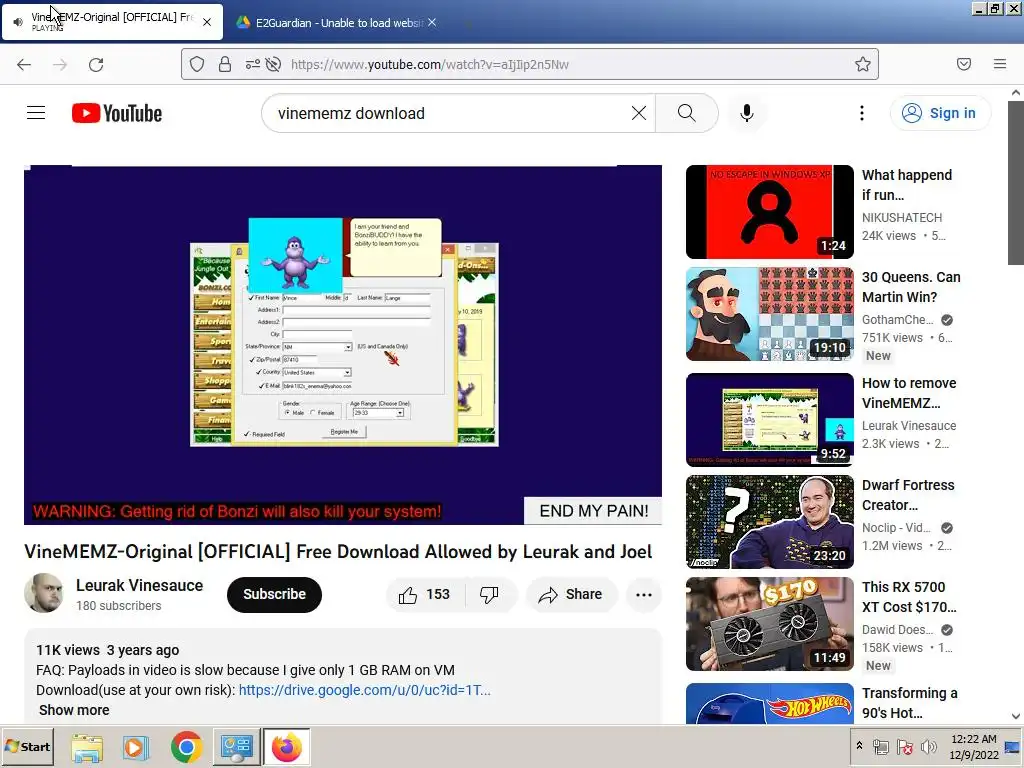Viewport: 1024px width, 768px height.
Task: Open Firefox application hamburger menu
Action: 1000,64
